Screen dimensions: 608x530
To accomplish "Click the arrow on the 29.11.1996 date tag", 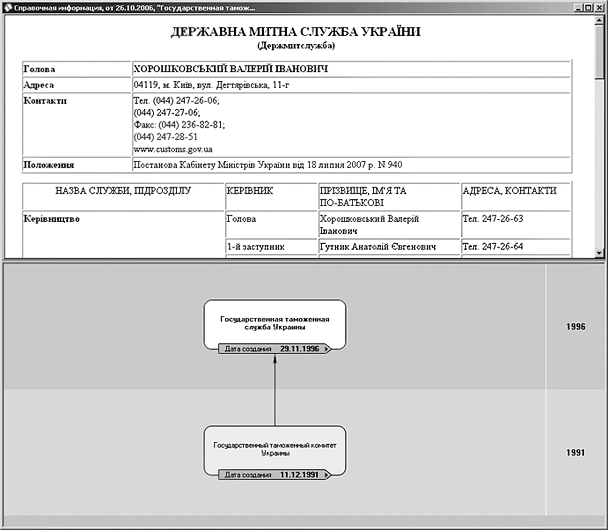I will (327, 349).
